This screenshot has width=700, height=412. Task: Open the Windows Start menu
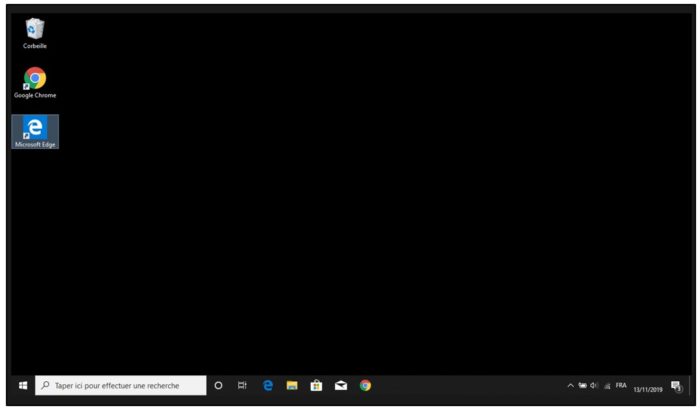pyautogui.click(x=23, y=385)
